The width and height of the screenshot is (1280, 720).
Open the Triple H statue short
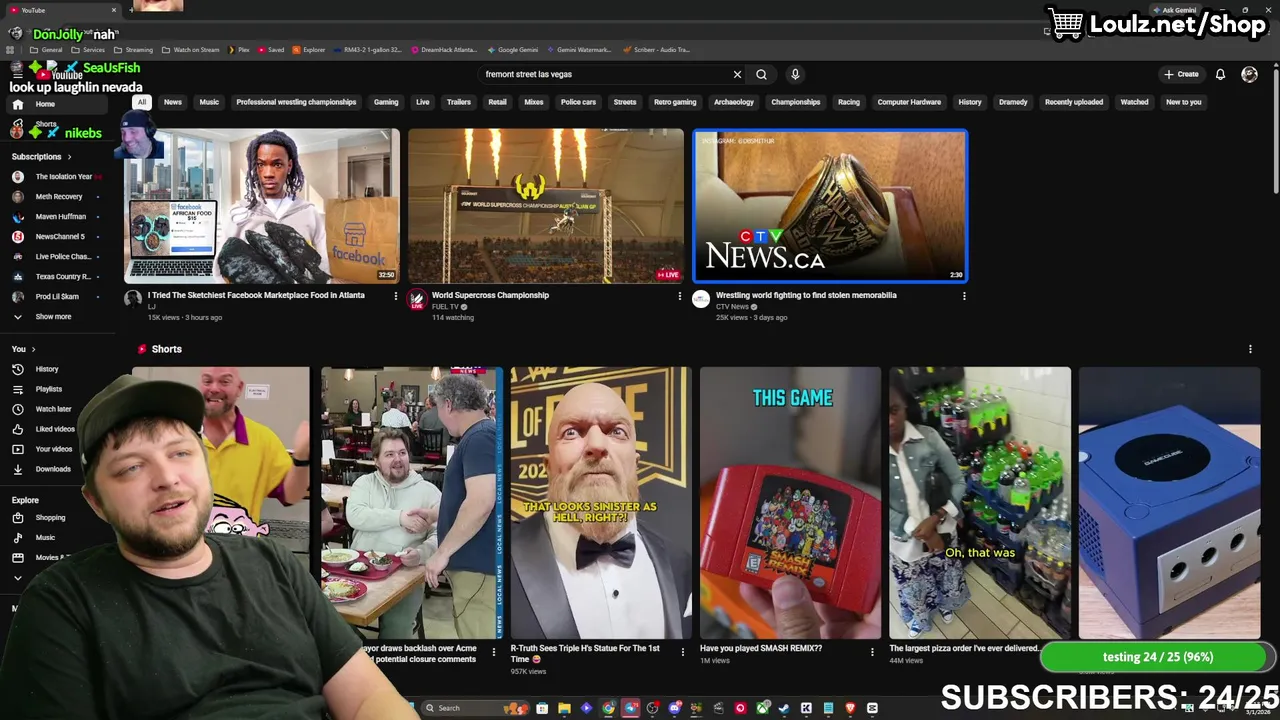(600, 503)
